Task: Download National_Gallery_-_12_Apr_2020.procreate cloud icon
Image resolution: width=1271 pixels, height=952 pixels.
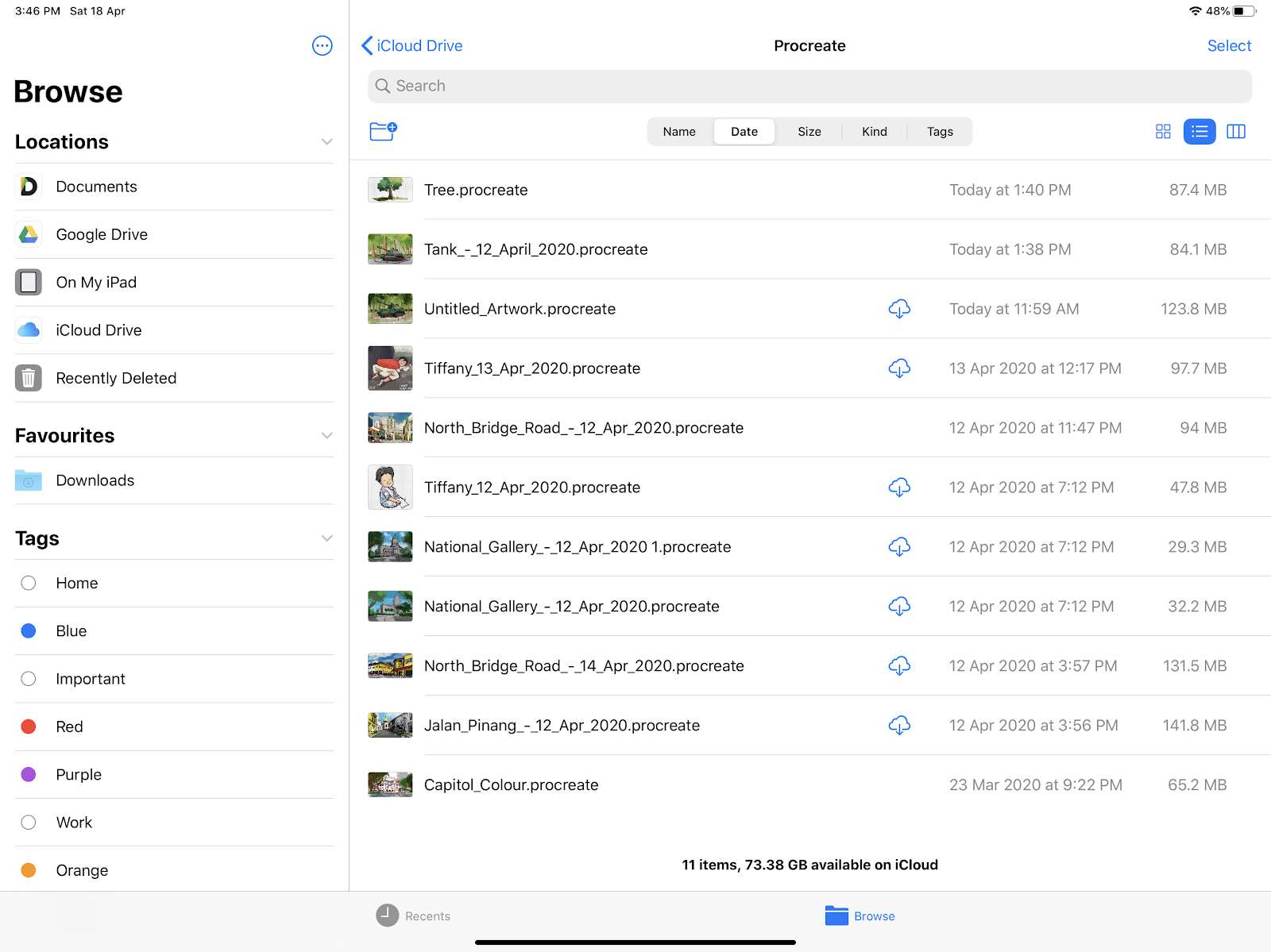Action: (899, 607)
